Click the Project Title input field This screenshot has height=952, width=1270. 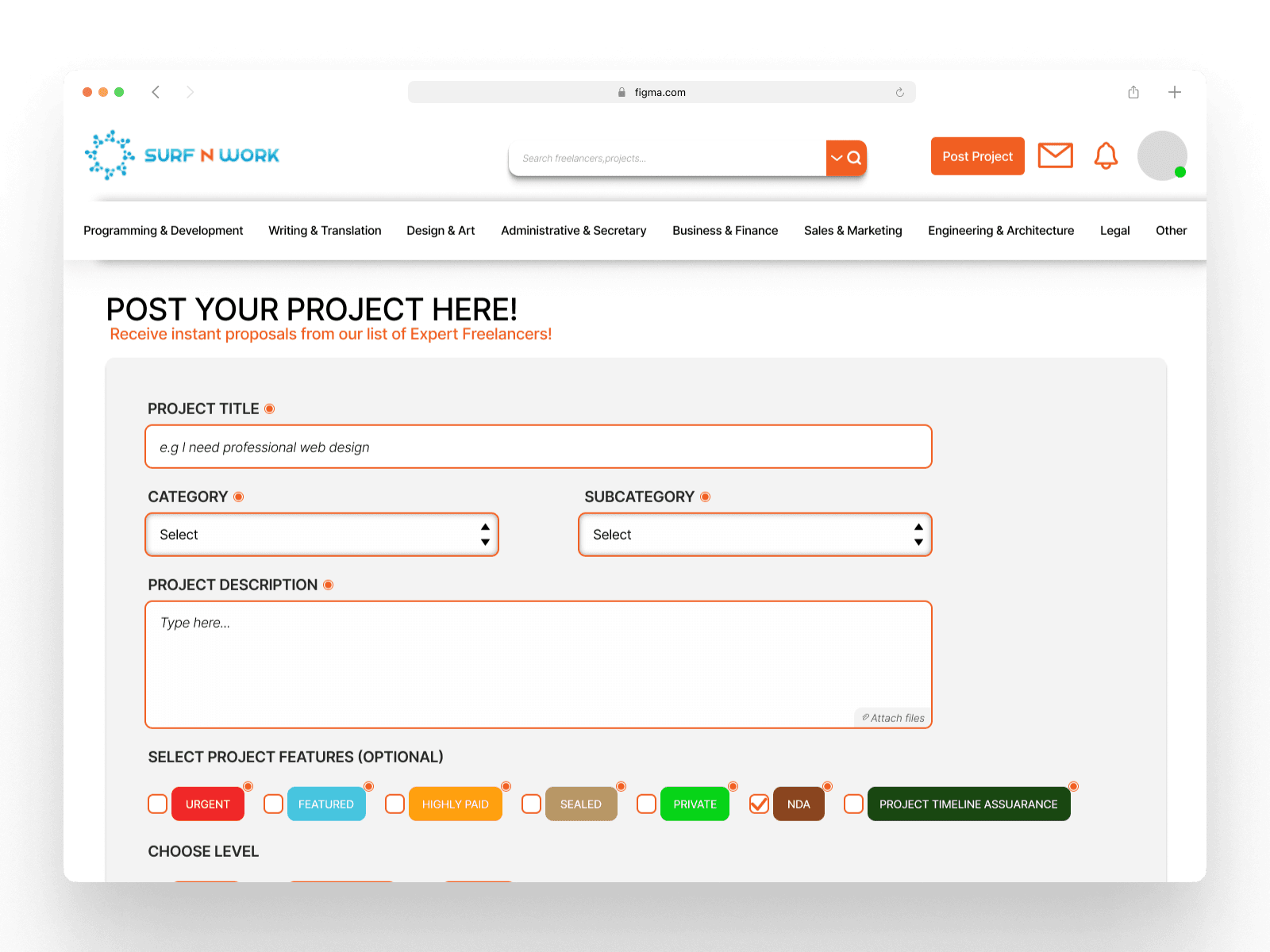pyautogui.click(x=538, y=446)
